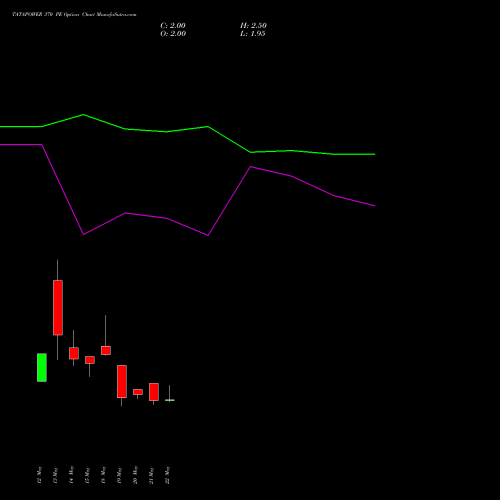Click the TATAPOWER 370 PE chart title

click(x=74, y=15)
